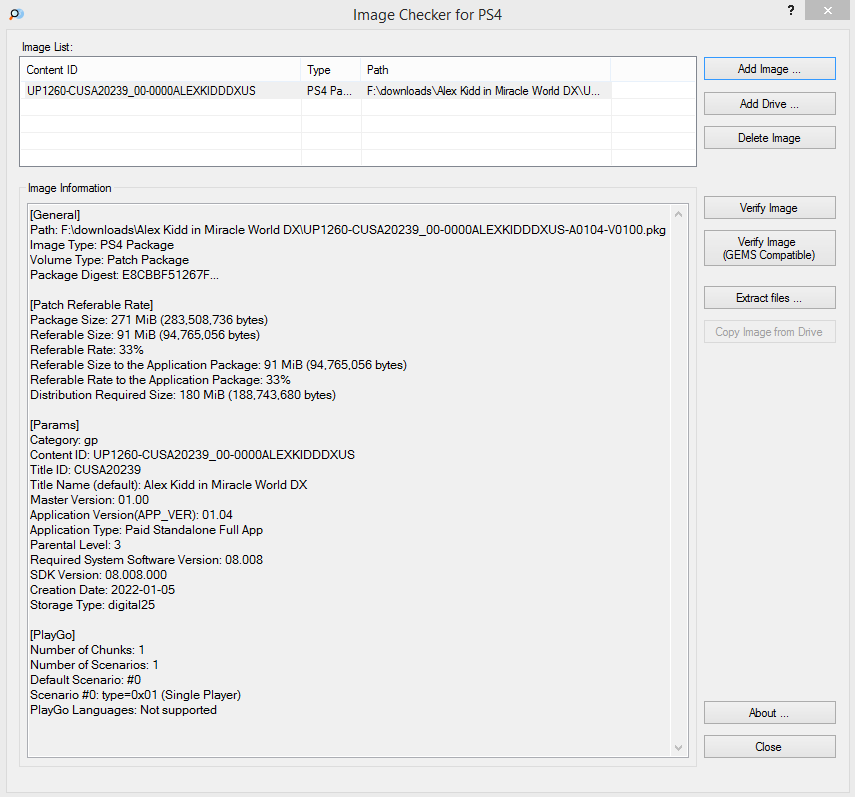Sort by Path column header
Screen dimensions: 855x797
[x=485, y=70]
